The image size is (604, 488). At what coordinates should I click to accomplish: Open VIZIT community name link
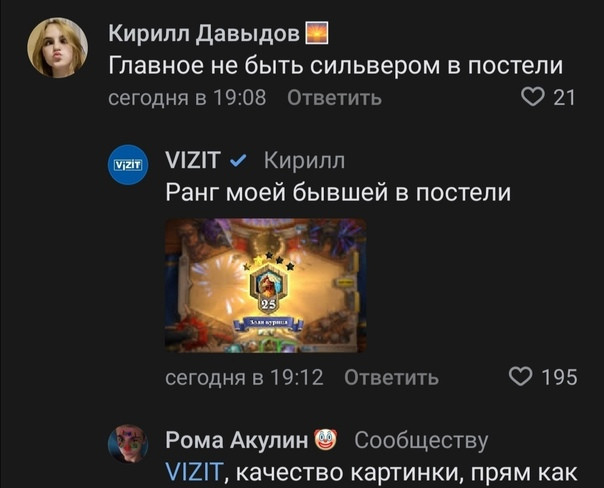(193, 160)
